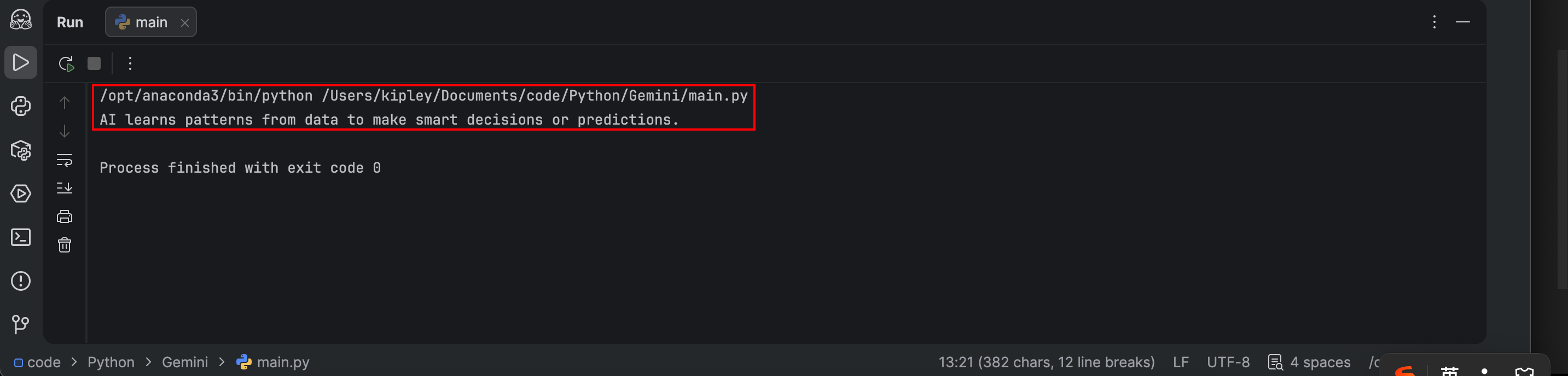Show the Problems tool window
Viewport: 1568px width, 376px height.
pyautogui.click(x=21, y=280)
